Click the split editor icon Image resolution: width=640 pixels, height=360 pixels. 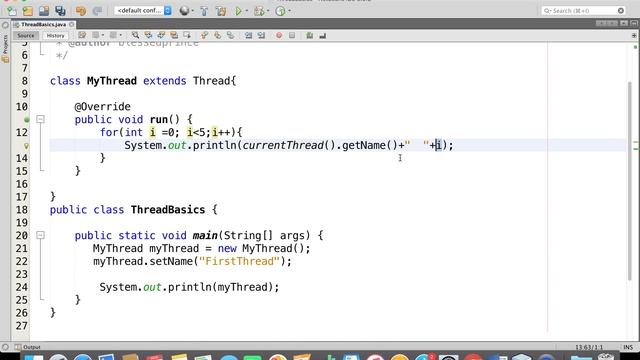pyautogui.click(x=634, y=36)
